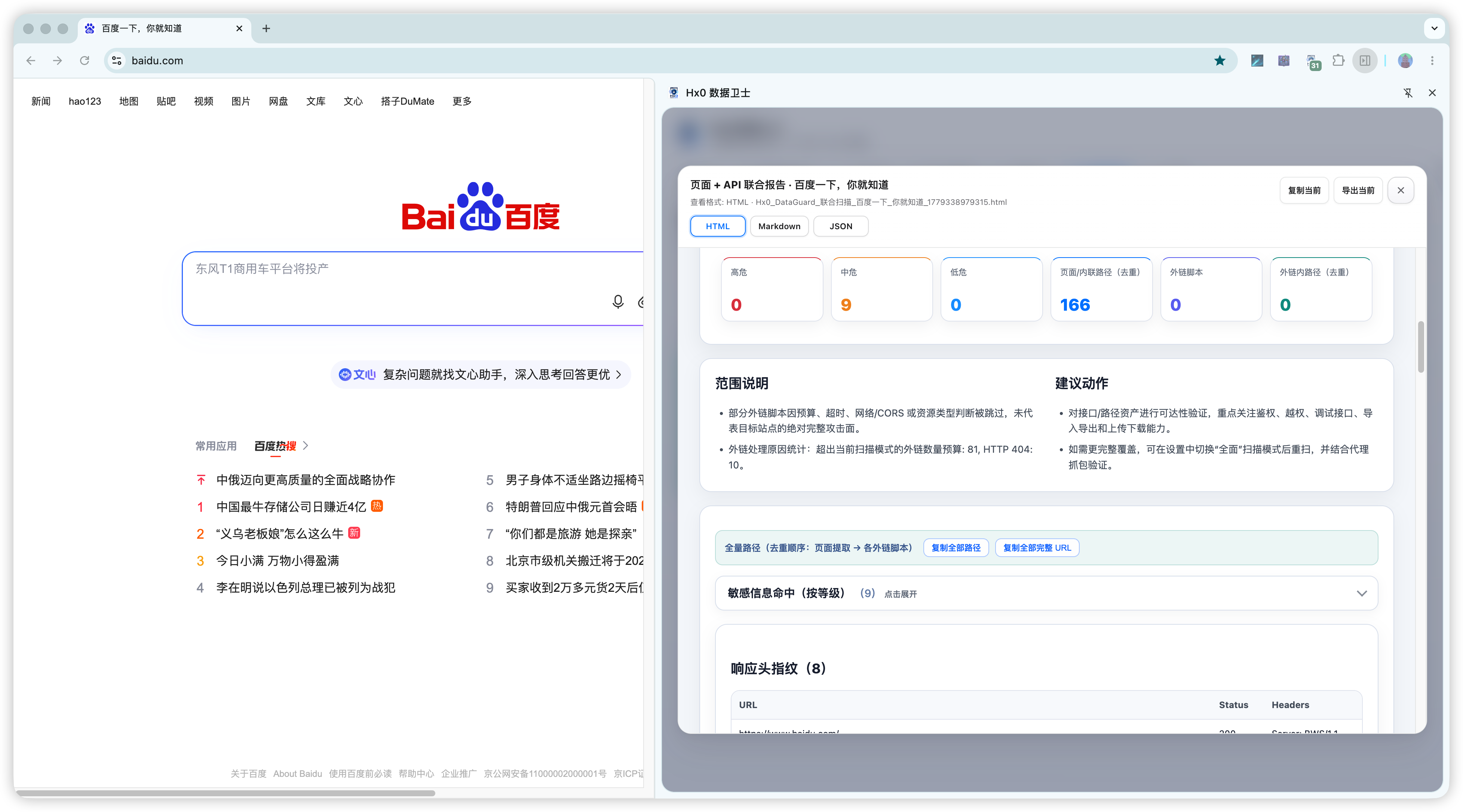Open the 图片 nav link

click(241, 101)
